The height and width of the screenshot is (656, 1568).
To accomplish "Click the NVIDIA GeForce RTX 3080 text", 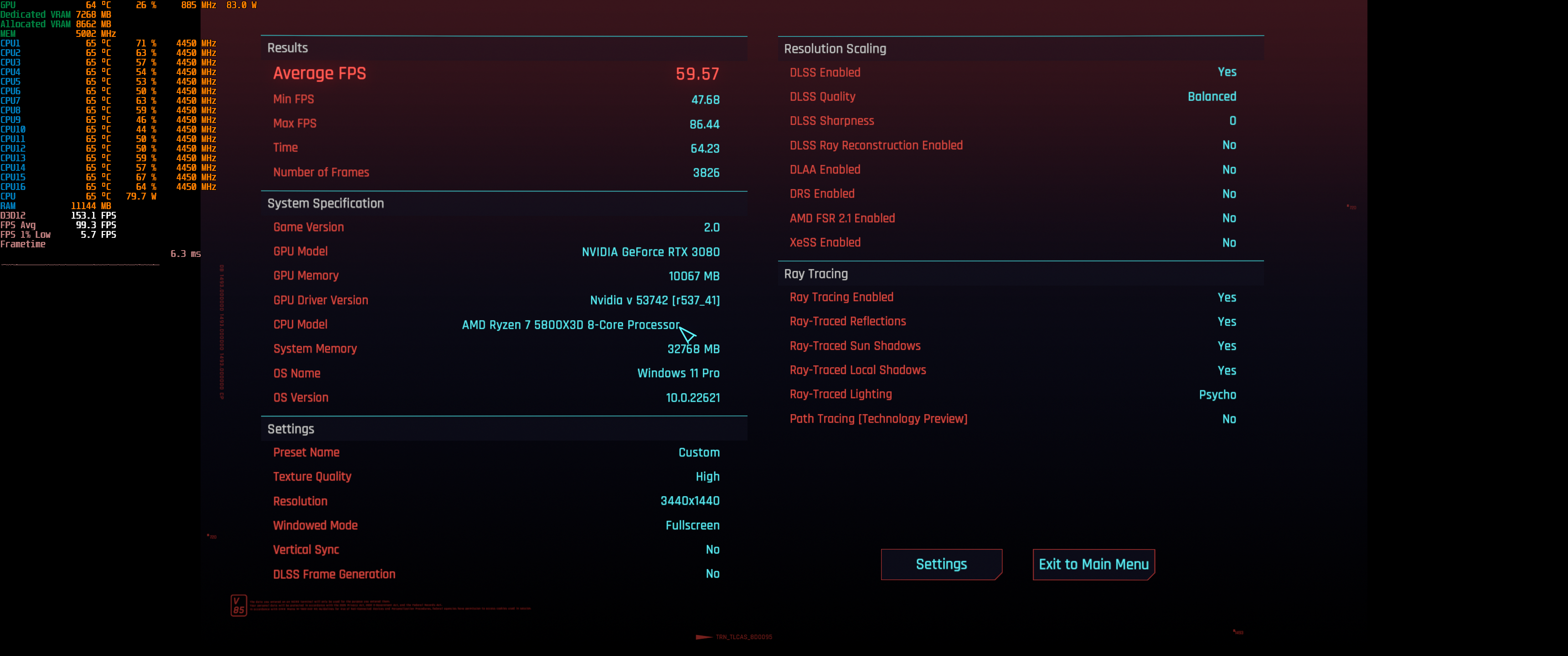I will tap(650, 251).
